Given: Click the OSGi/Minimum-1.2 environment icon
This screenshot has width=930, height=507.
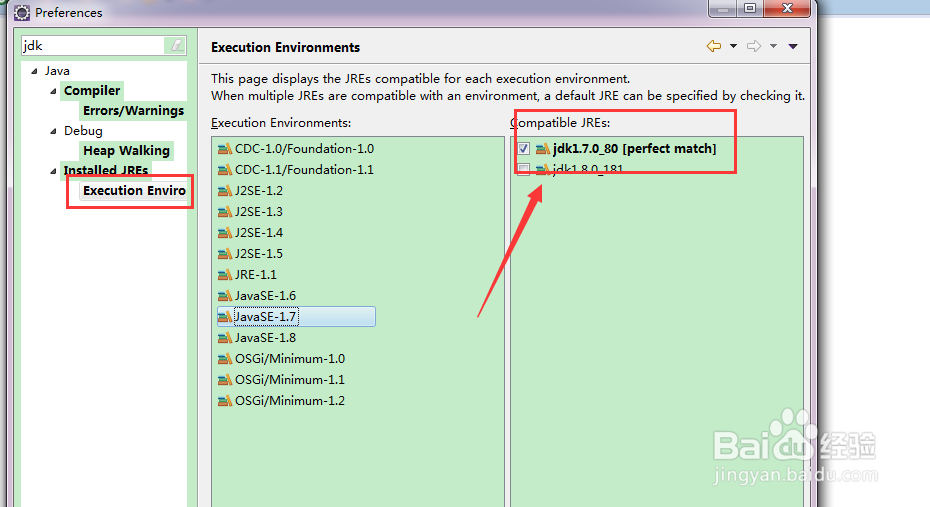Looking at the screenshot, I should click(225, 401).
